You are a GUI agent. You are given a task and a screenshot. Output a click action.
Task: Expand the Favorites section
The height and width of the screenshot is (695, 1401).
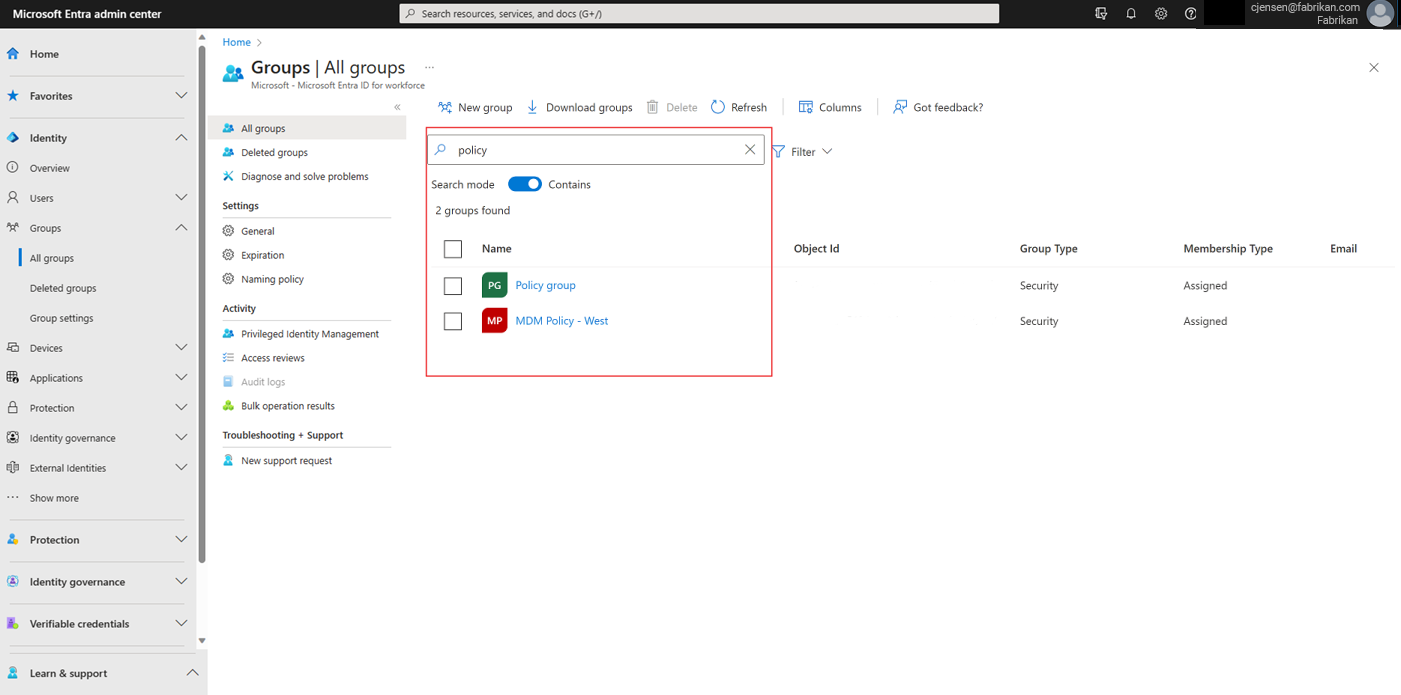[181, 96]
